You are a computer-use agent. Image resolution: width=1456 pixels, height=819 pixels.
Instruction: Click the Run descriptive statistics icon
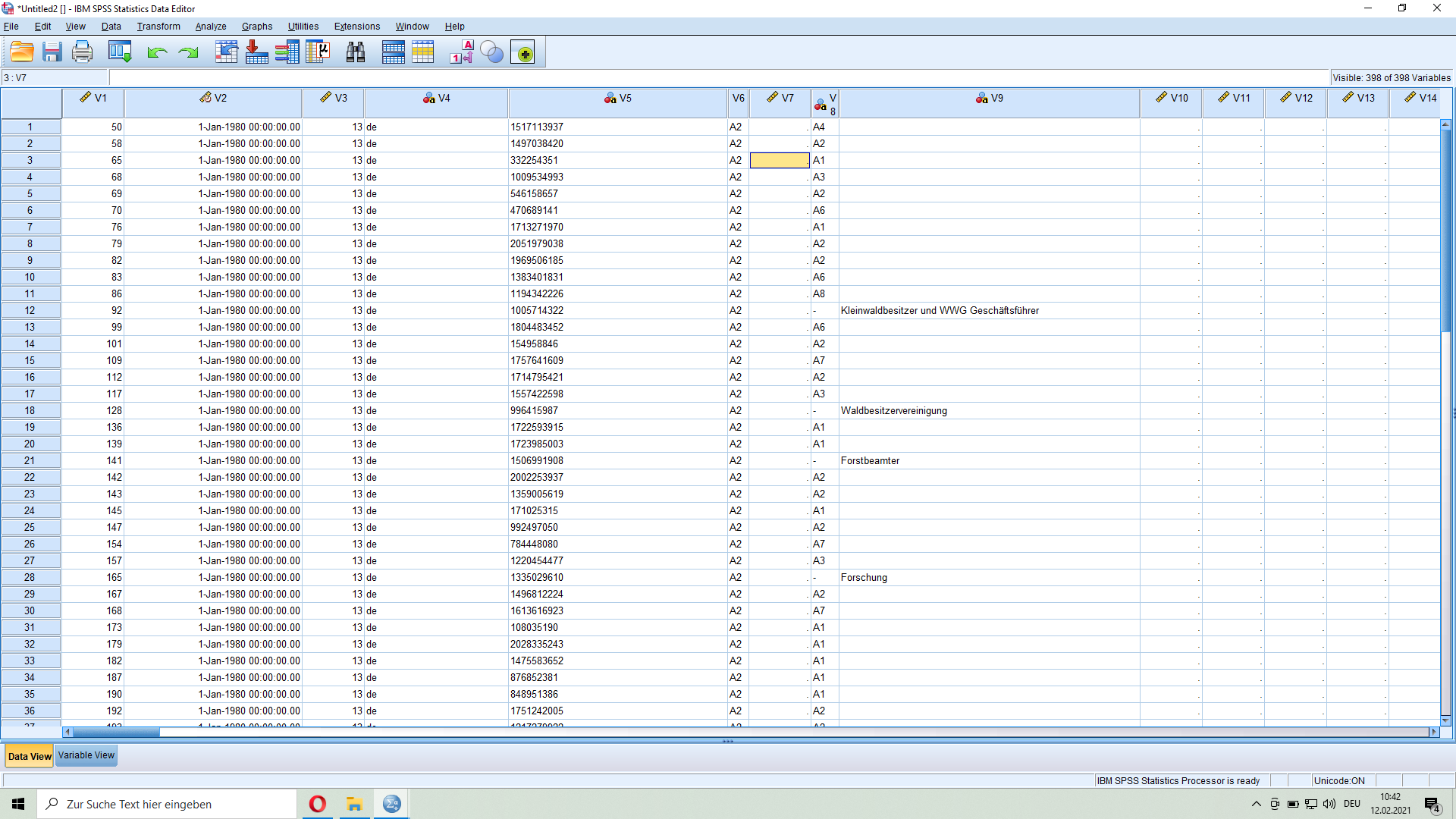(x=318, y=52)
